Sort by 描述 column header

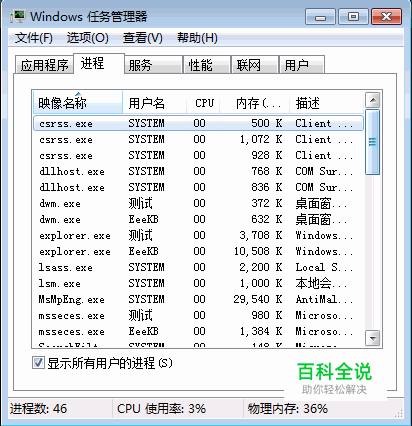pyautogui.click(x=326, y=103)
